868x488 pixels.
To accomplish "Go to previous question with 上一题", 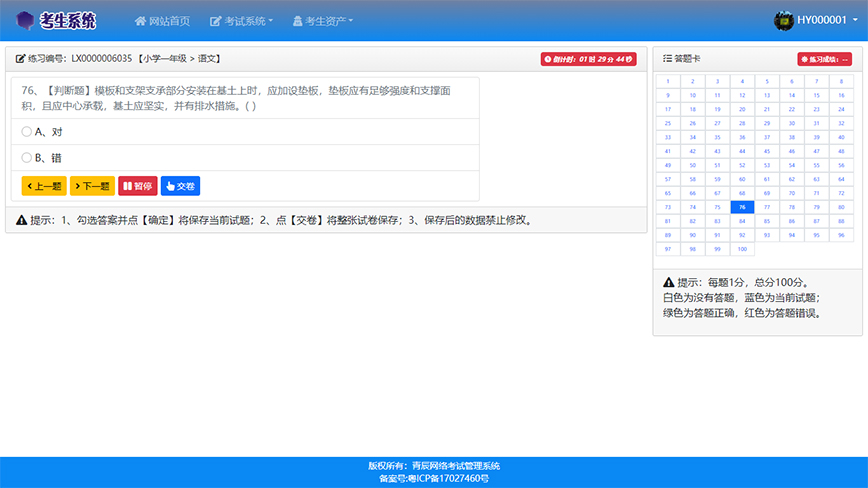I will [44, 186].
